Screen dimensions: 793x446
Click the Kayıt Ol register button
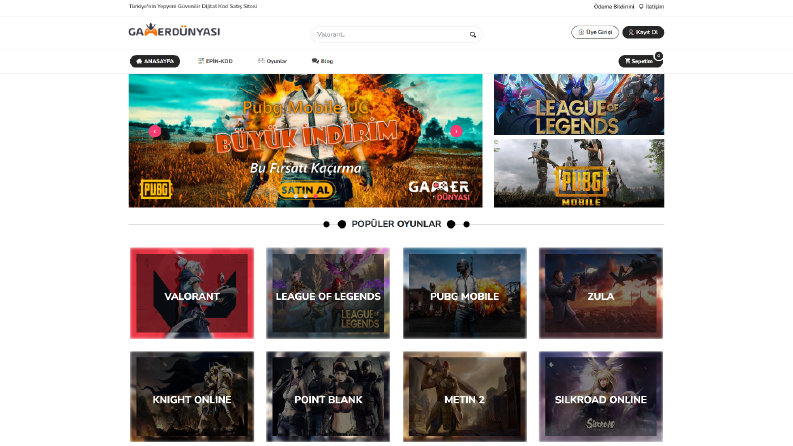(x=643, y=32)
